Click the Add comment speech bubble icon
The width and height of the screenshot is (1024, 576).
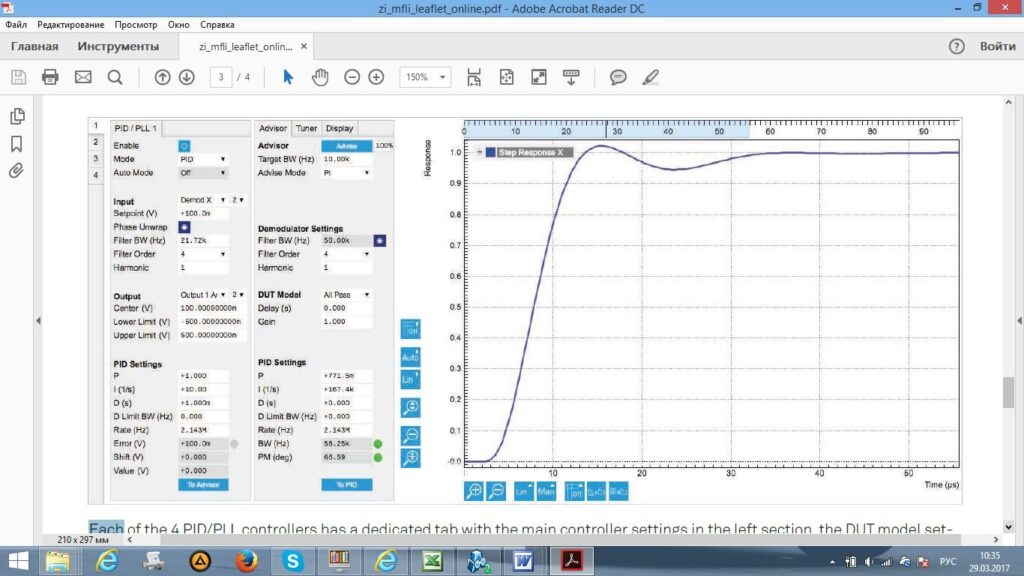(619, 77)
